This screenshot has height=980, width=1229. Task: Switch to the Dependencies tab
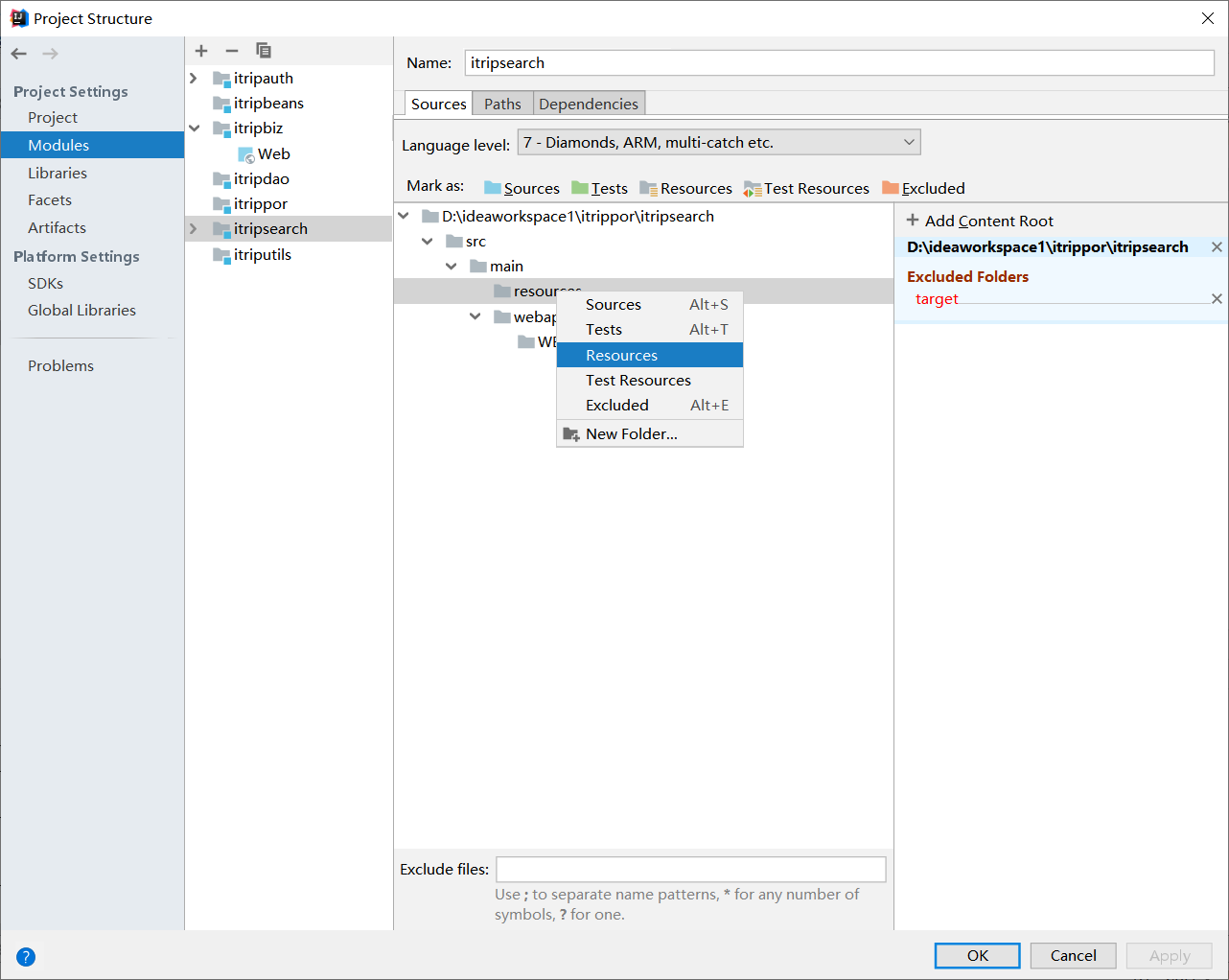[589, 104]
